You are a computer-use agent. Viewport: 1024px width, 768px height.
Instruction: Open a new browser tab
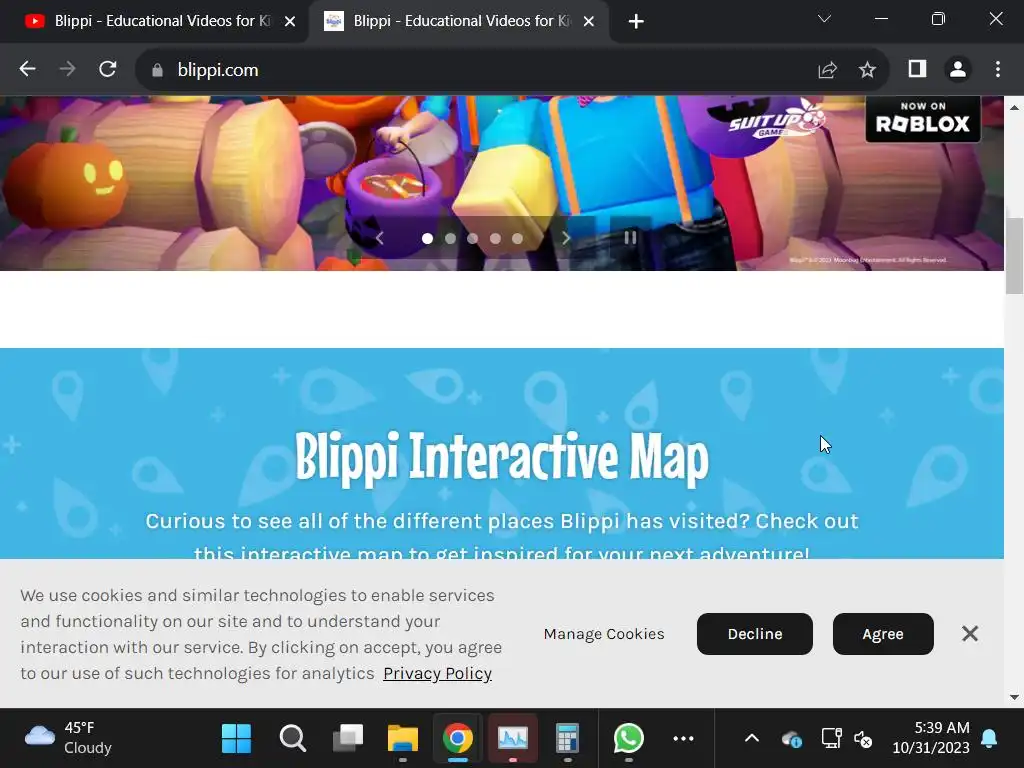pos(636,22)
